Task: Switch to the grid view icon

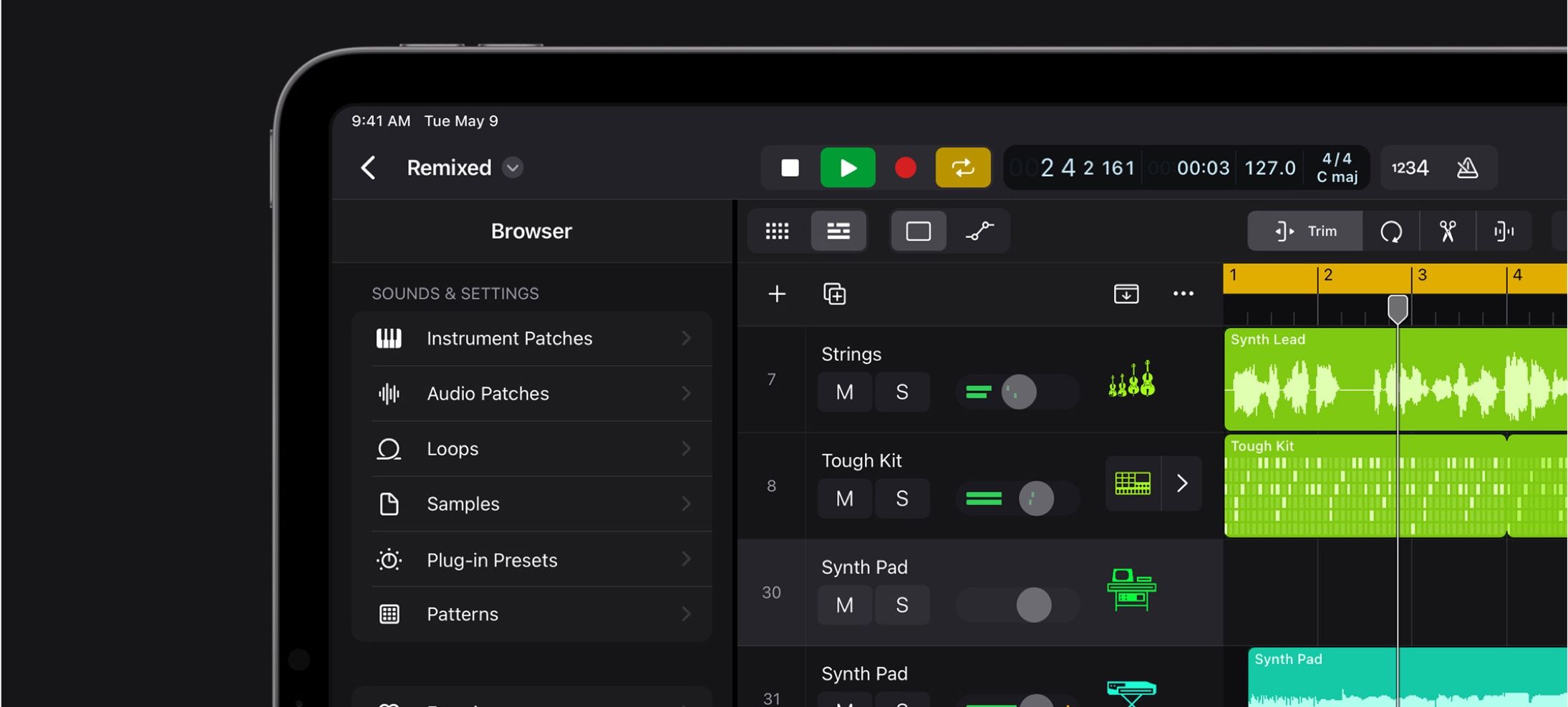Action: [x=778, y=231]
